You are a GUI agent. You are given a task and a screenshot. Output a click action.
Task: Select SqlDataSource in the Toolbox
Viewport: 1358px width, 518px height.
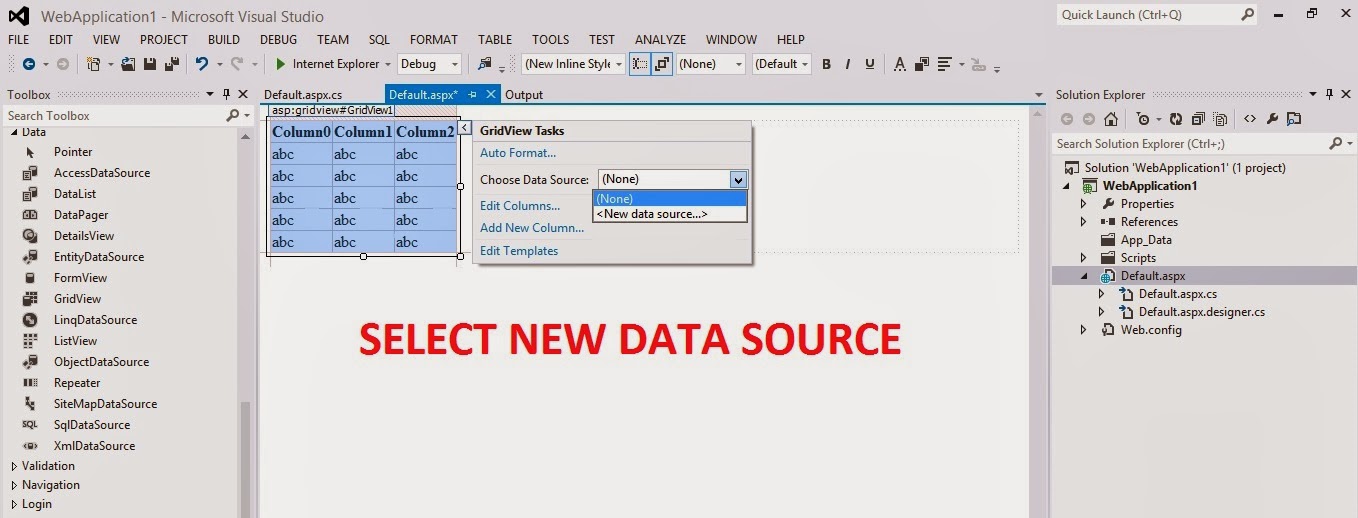click(x=92, y=425)
